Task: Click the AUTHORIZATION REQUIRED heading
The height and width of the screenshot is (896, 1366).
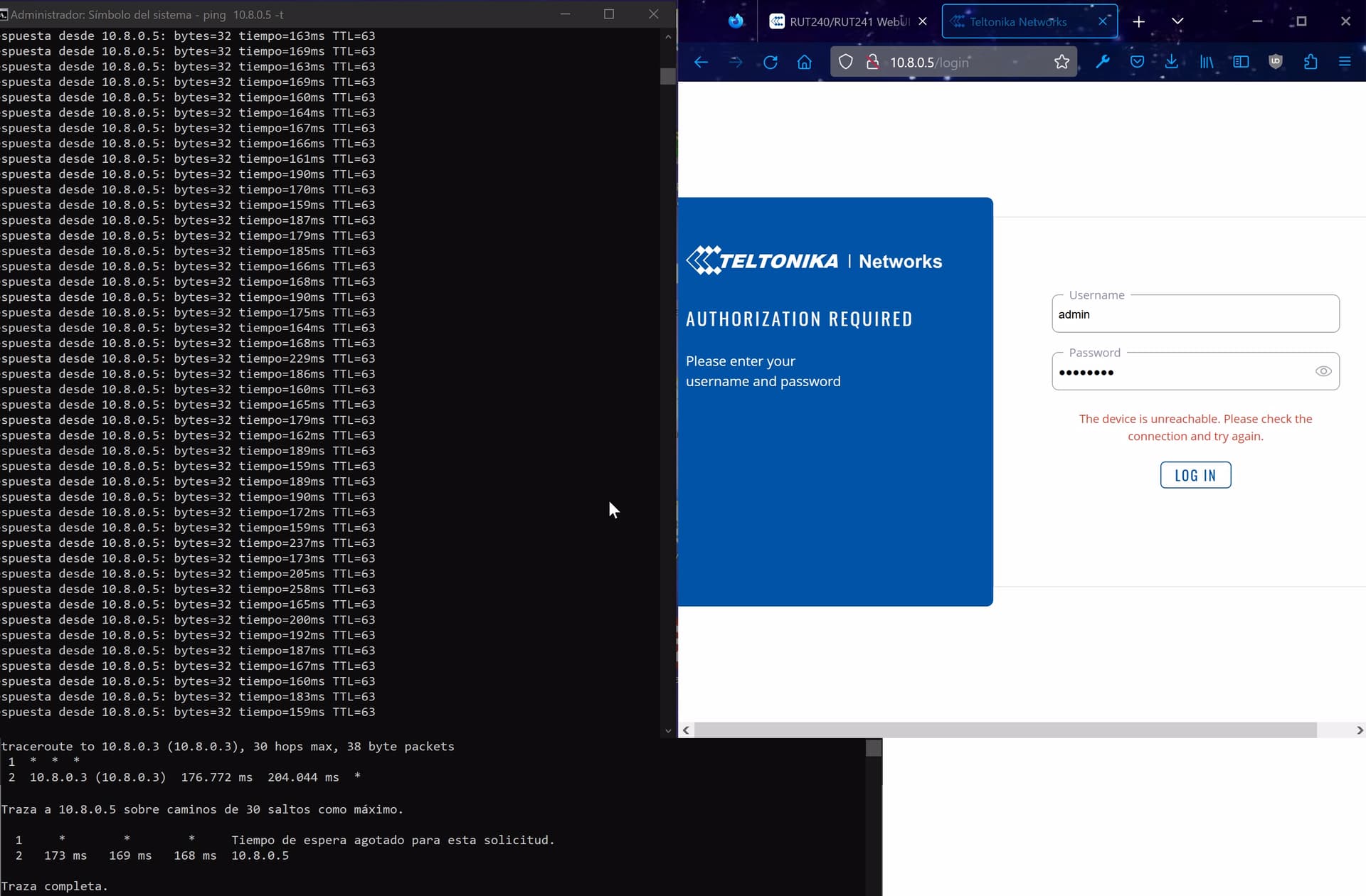Action: point(799,319)
